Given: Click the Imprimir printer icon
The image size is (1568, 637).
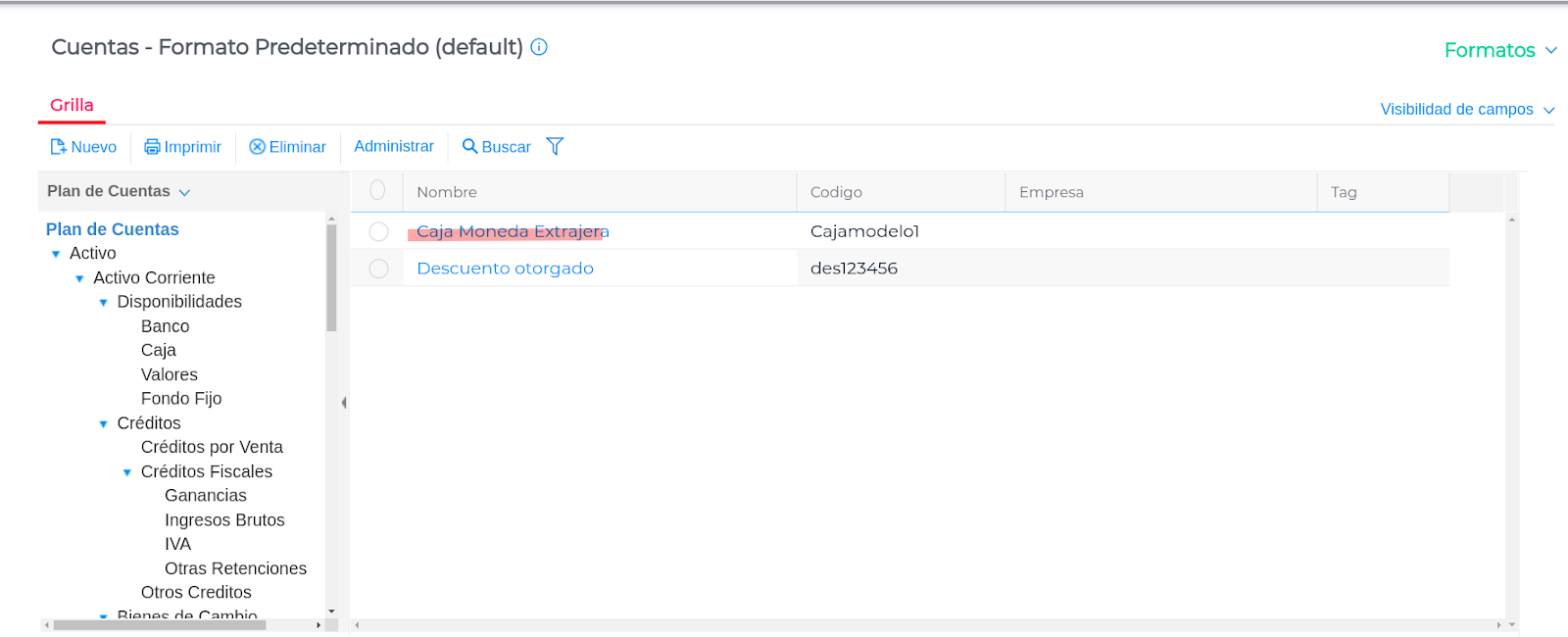Looking at the screenshot, I should pos(152,147).
